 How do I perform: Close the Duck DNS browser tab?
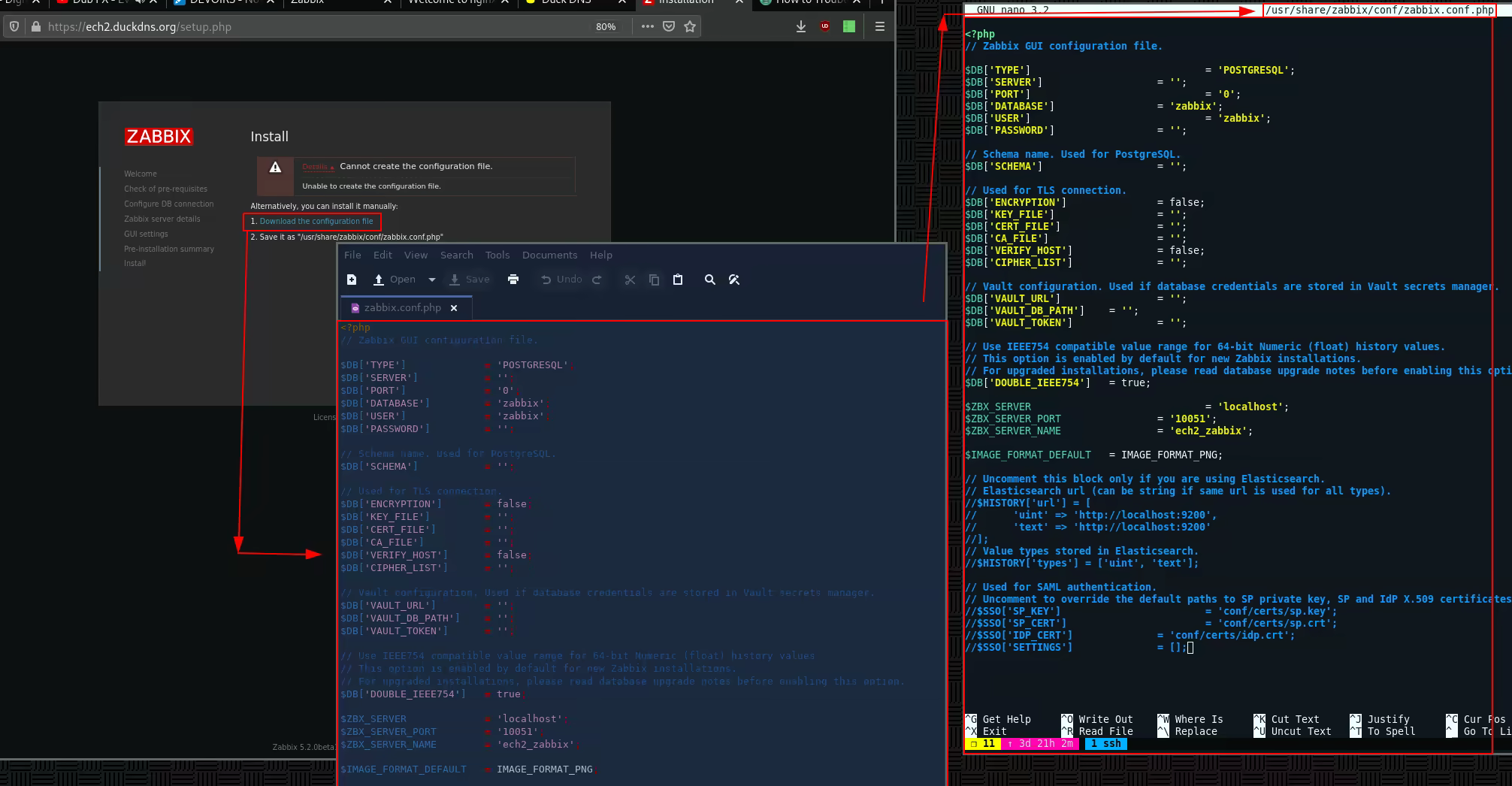pos(623,2)
